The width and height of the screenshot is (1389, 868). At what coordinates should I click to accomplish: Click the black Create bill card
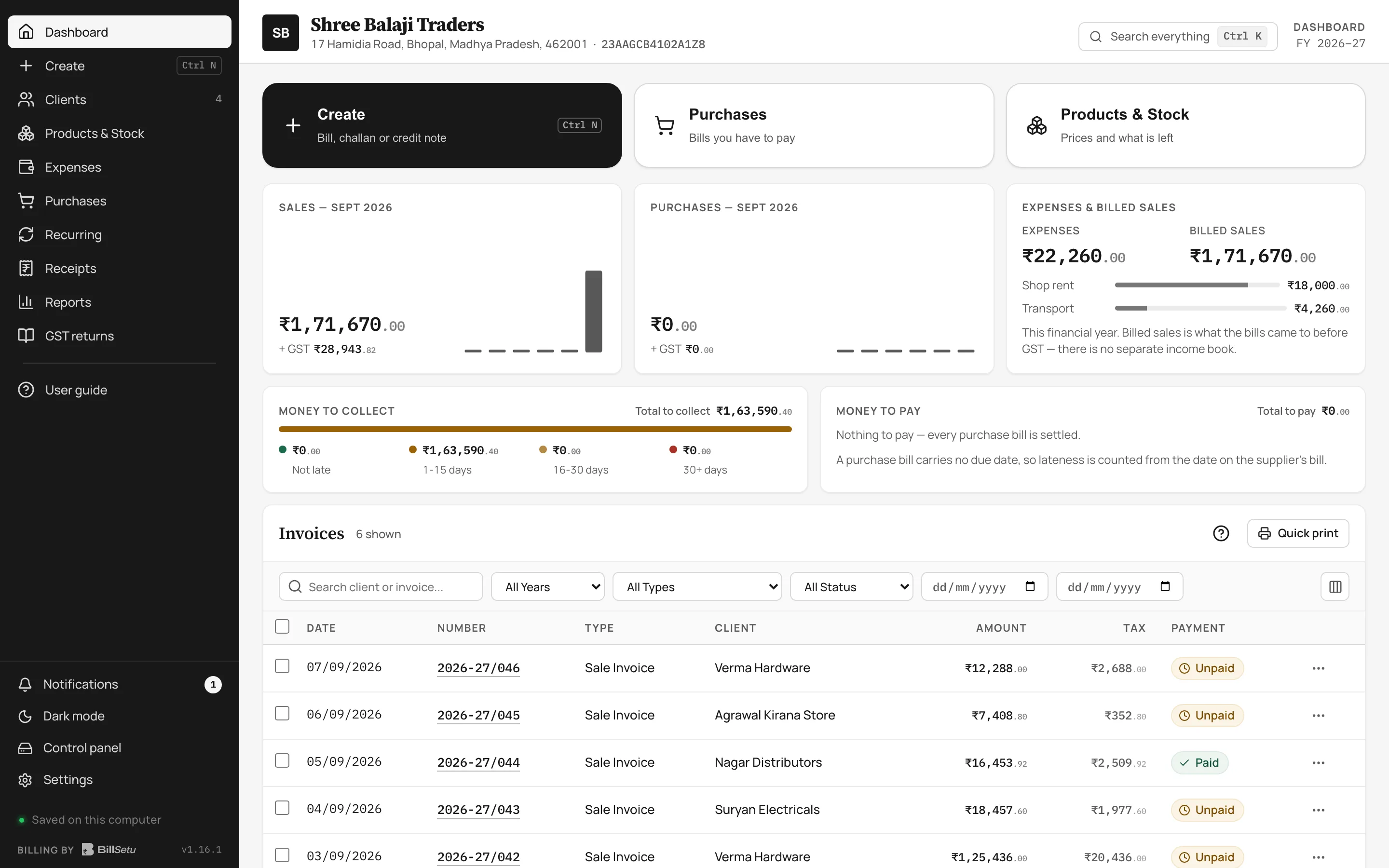(442, 125)
